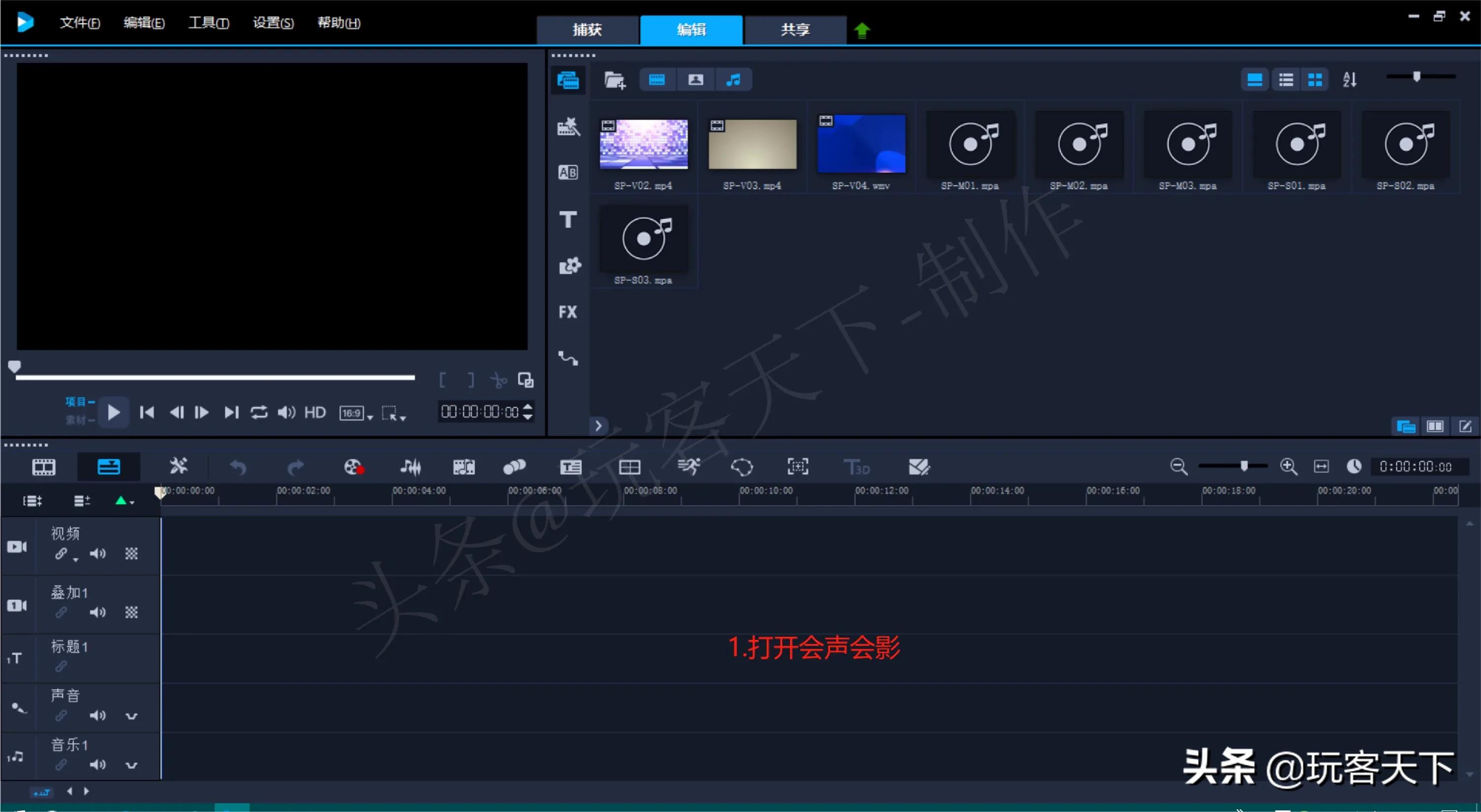Click the Undo icon in the timeline toolbar
This screenshot has width=1481, height=812.
pos(238,467)
